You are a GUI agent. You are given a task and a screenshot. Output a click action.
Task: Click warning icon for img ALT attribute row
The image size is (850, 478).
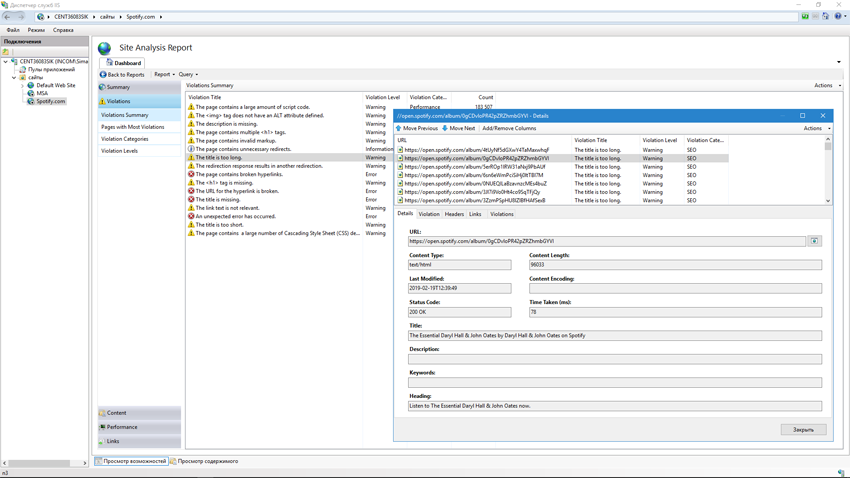191,115
